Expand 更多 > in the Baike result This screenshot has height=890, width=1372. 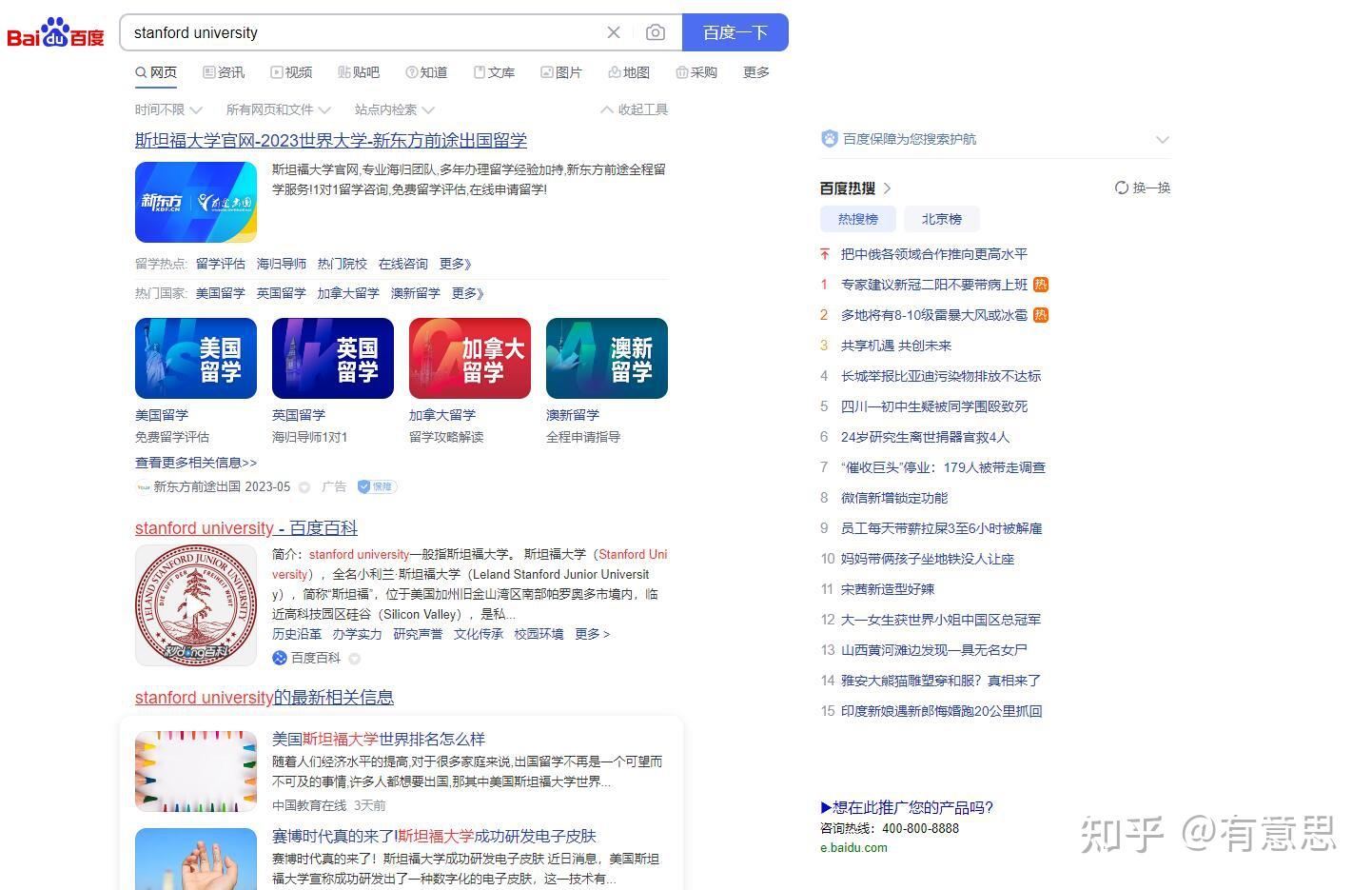pos(593,634)
